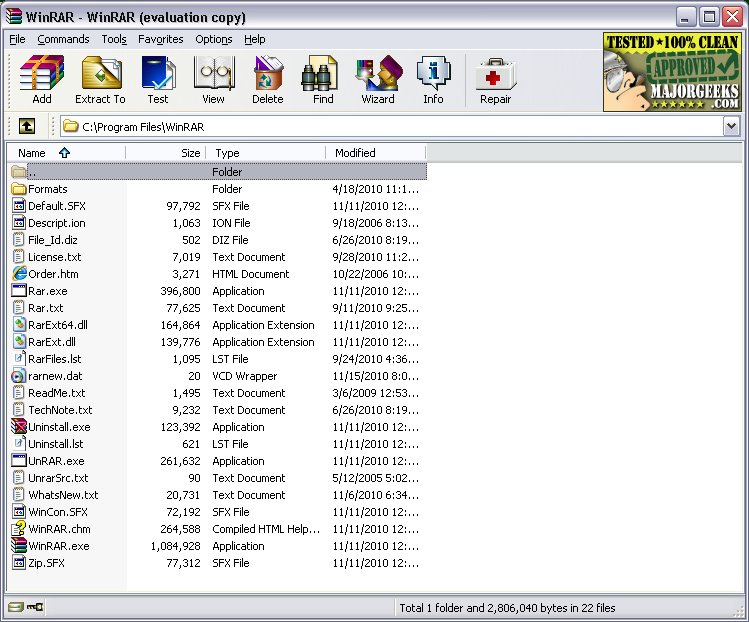Viewport: 749px width, 622px height.
Task: Sort files by Modified column header
Action: (356, 153)
